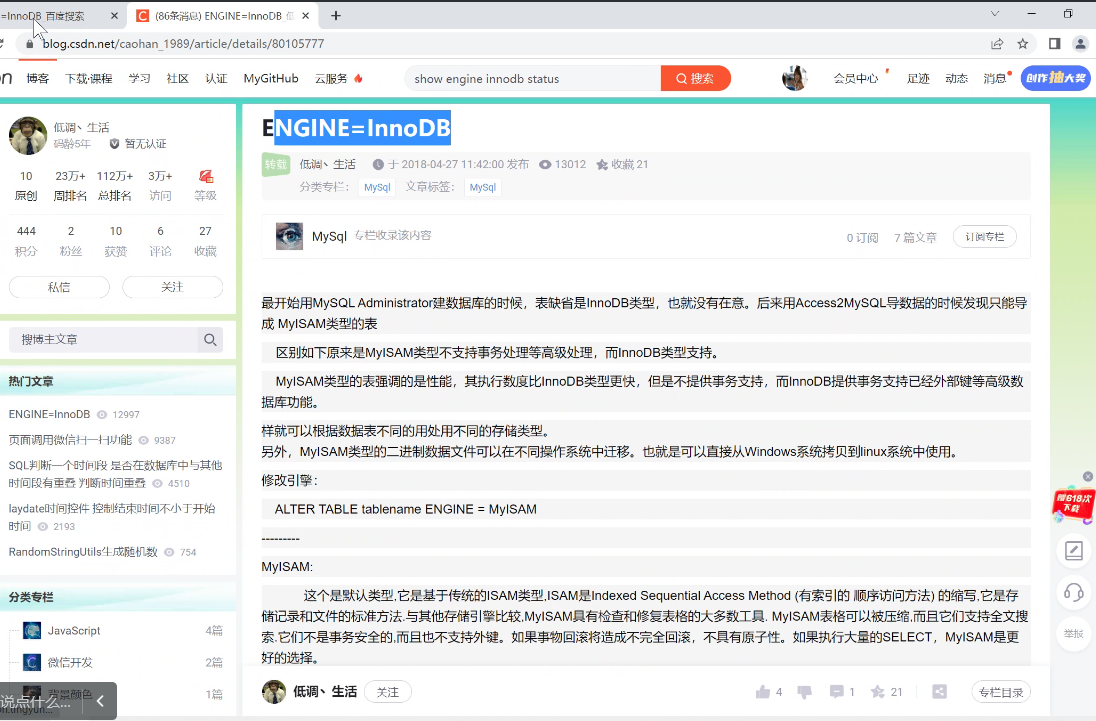This screenshot has height=721, width=1096.
Task: Click the share icon below the article
Action: pyautogui.click(x=939, y=690)
